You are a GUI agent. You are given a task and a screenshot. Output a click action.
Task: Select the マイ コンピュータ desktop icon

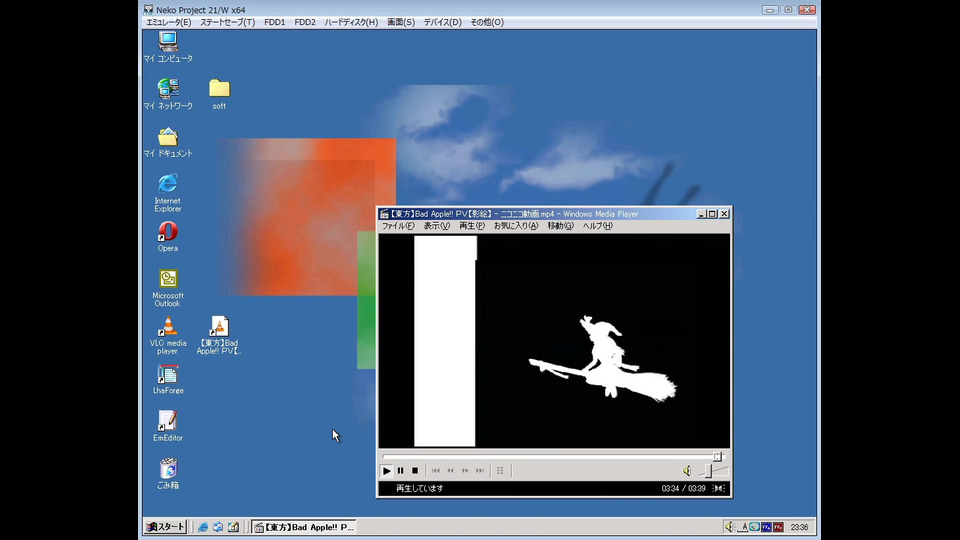[x=168, y=47]
